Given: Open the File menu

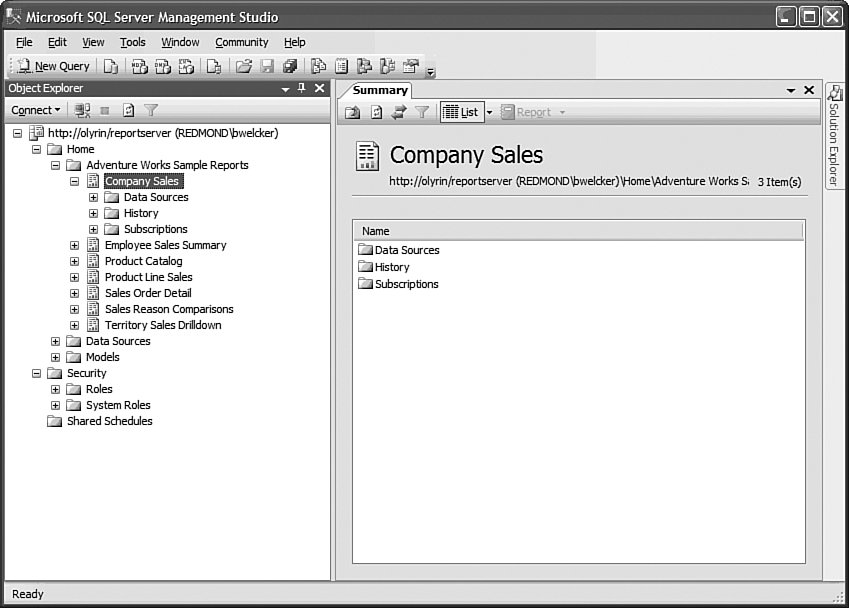Looking at the screenshot, I should pos(24,42).
